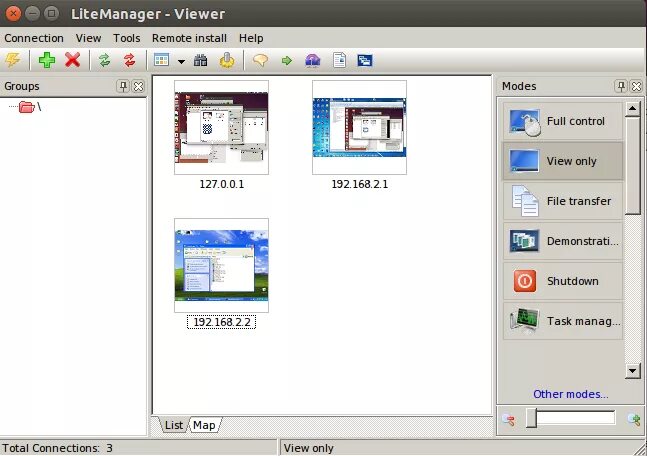Switch to the List tab
647x456 pixels.
click(174, 425)
